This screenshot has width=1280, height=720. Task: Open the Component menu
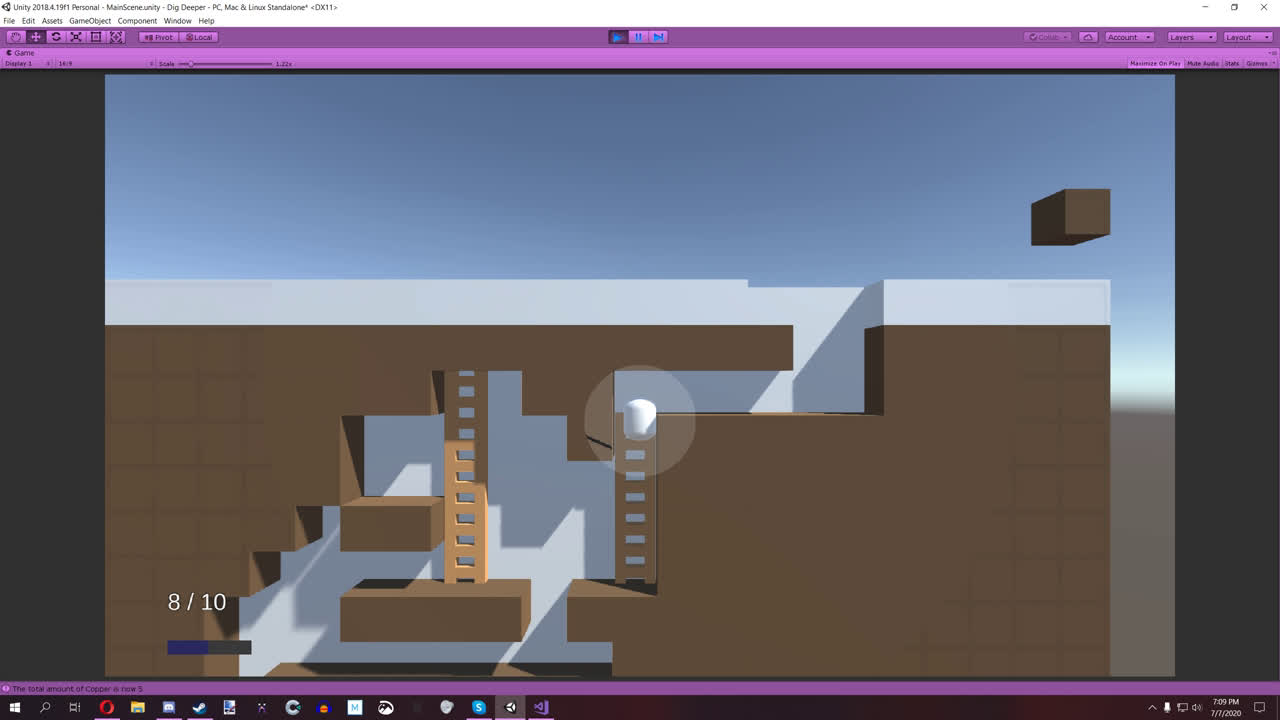[x=137, y=21]
